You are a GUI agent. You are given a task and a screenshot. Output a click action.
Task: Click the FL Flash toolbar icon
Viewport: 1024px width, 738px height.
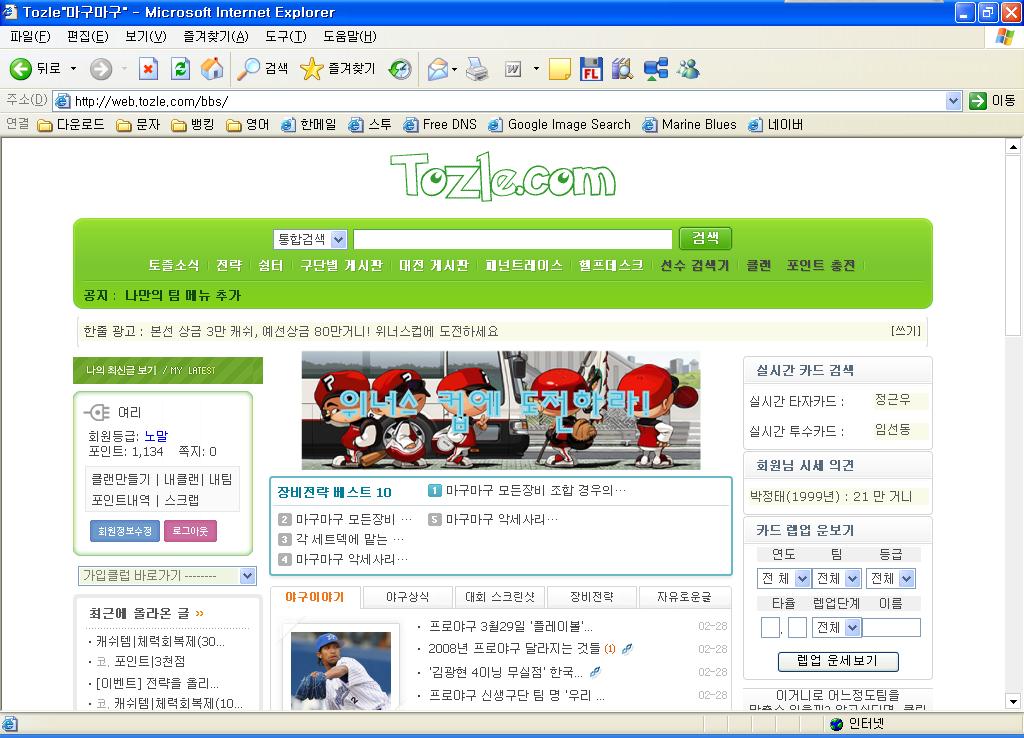click(x=591, y=69)
